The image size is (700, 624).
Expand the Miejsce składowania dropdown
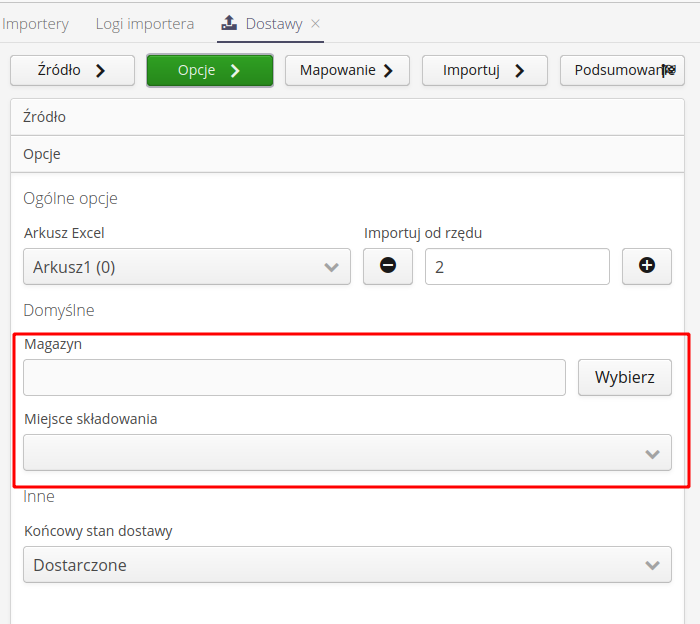(x=347, y=452)
